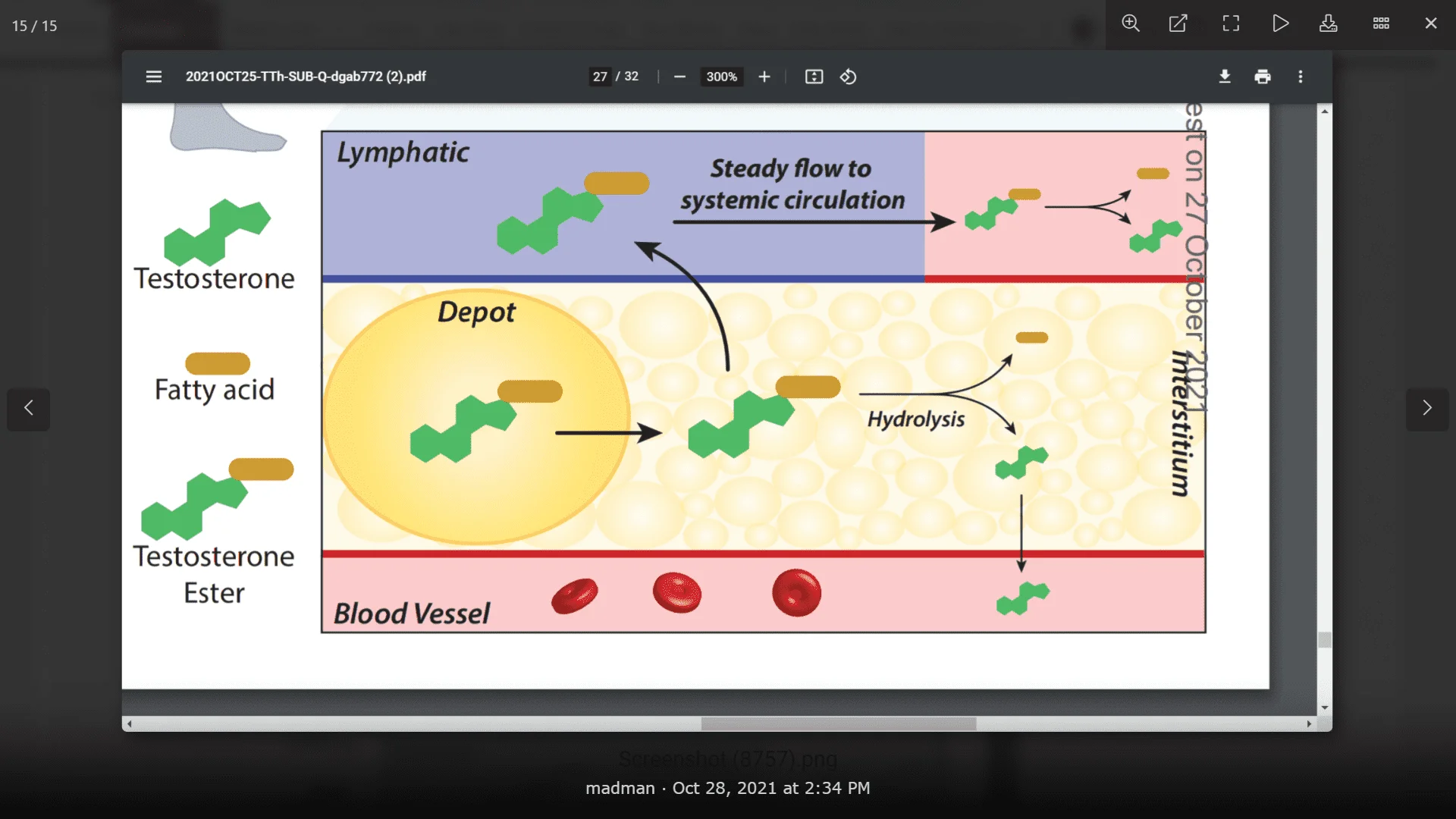Screen dimensions: 1456x819
Task: Download the PDF file from its toolbar
Action: 1225,77
